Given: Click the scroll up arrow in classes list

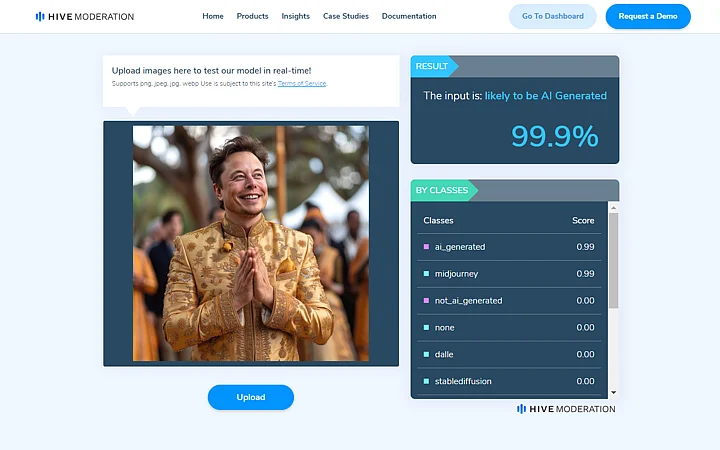Looking at the screenshot, I should 613,208.
